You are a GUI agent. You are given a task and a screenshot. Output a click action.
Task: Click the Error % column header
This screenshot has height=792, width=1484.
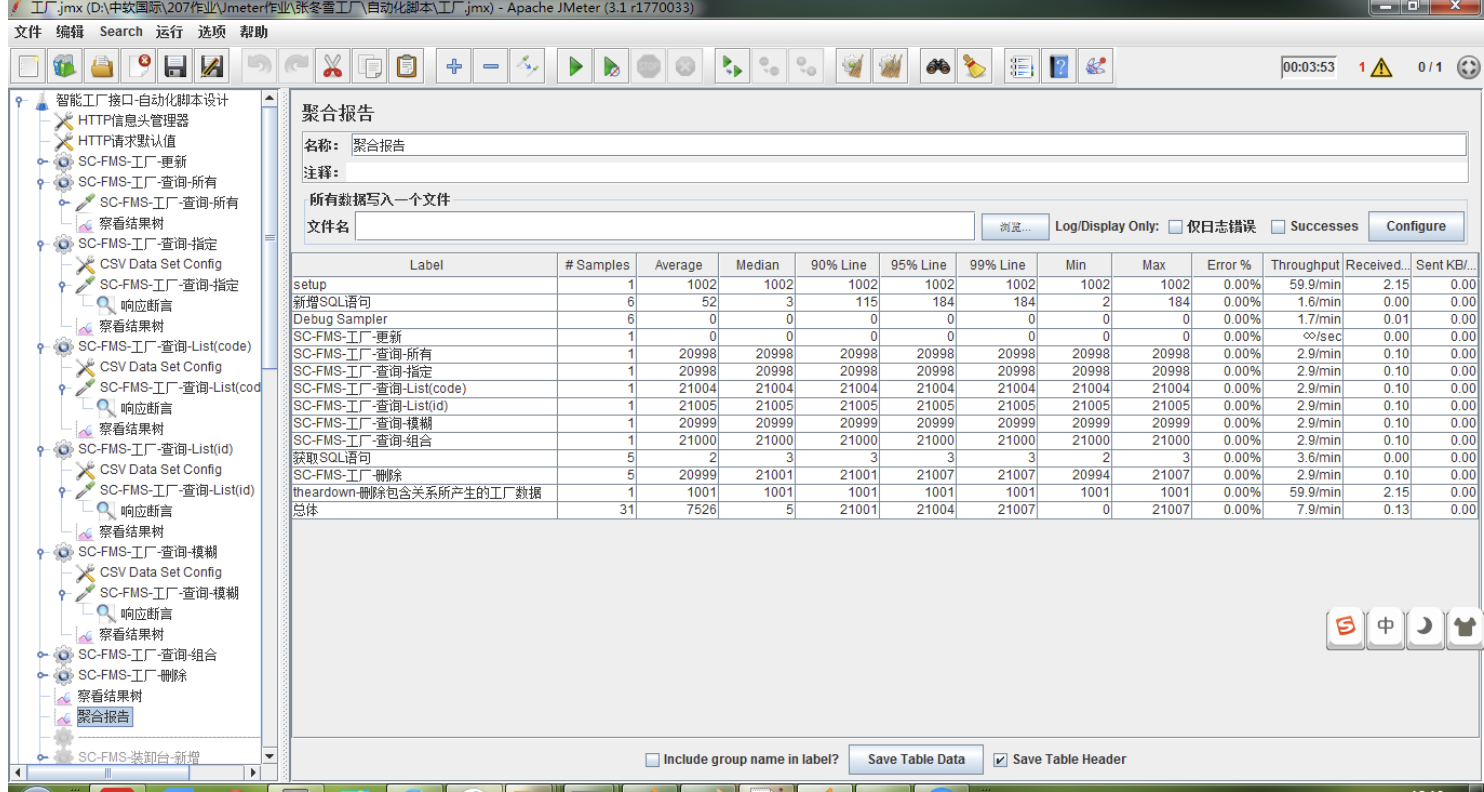(x=1228, y=265)
